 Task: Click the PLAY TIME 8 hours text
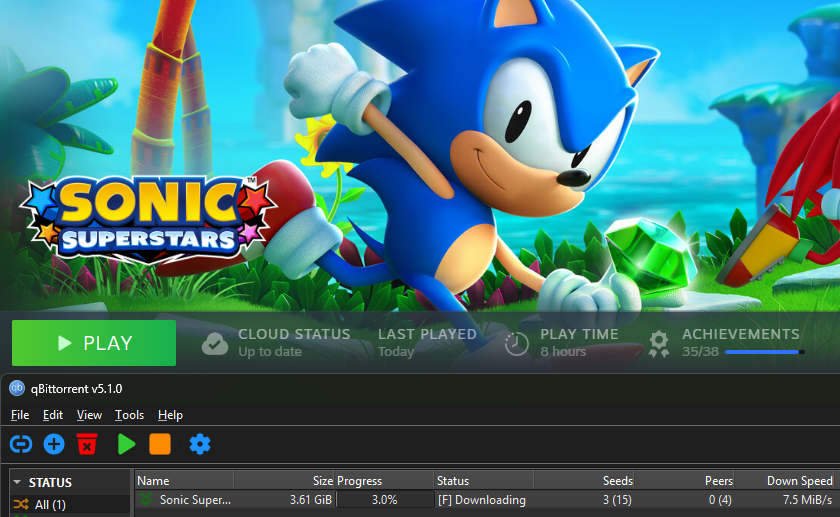point(579,343)
